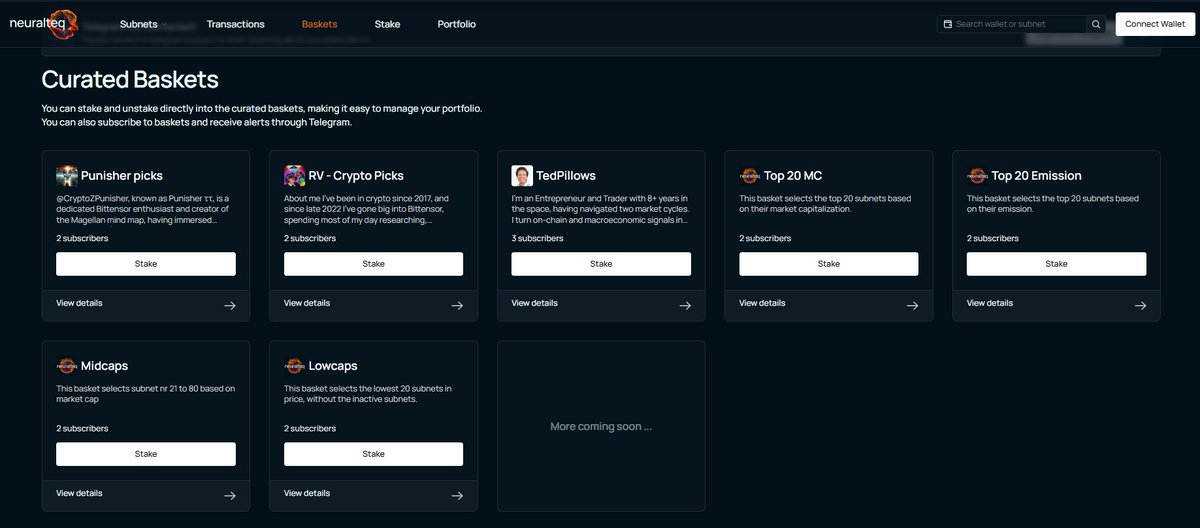The image size is (1200, 528).
Task: Stake into the Top 20 MC basket
Action: coord(829,264)
